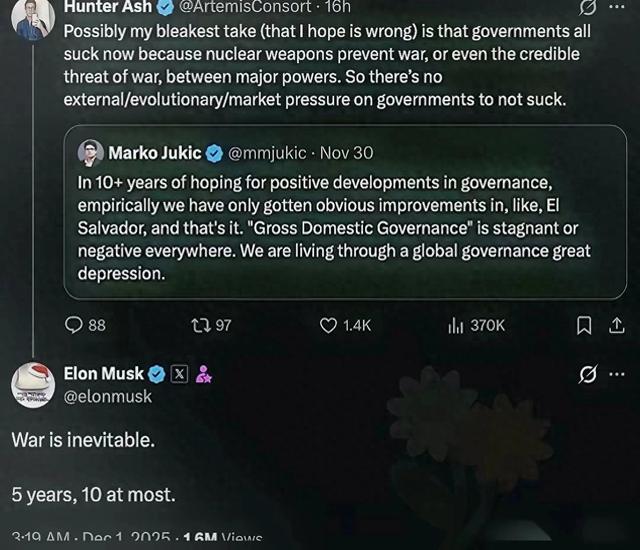This screenshot has width=640, height=550.
Task: Visit the @elonmusk handle link
Action: tap(108, 397)
